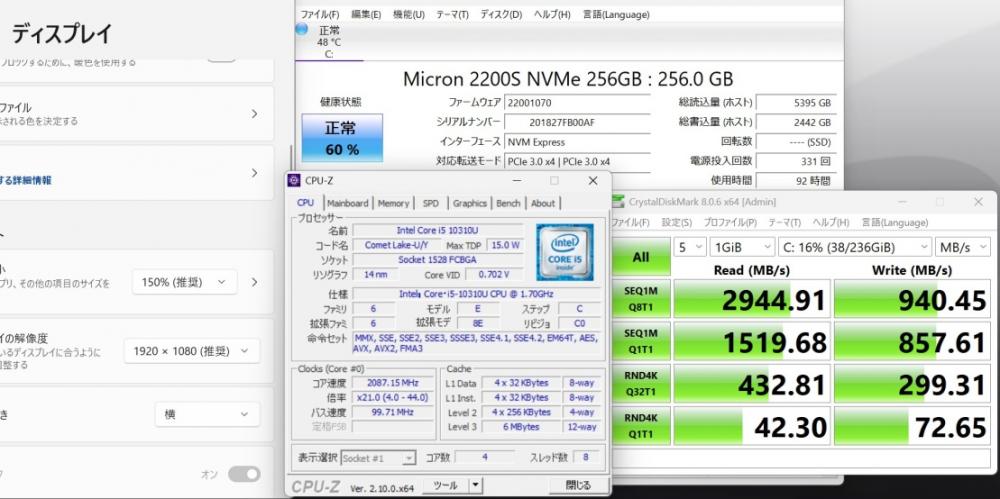
Task: Click the 詳細情報 link in Display settings
Action: click(x=26, y=180)
